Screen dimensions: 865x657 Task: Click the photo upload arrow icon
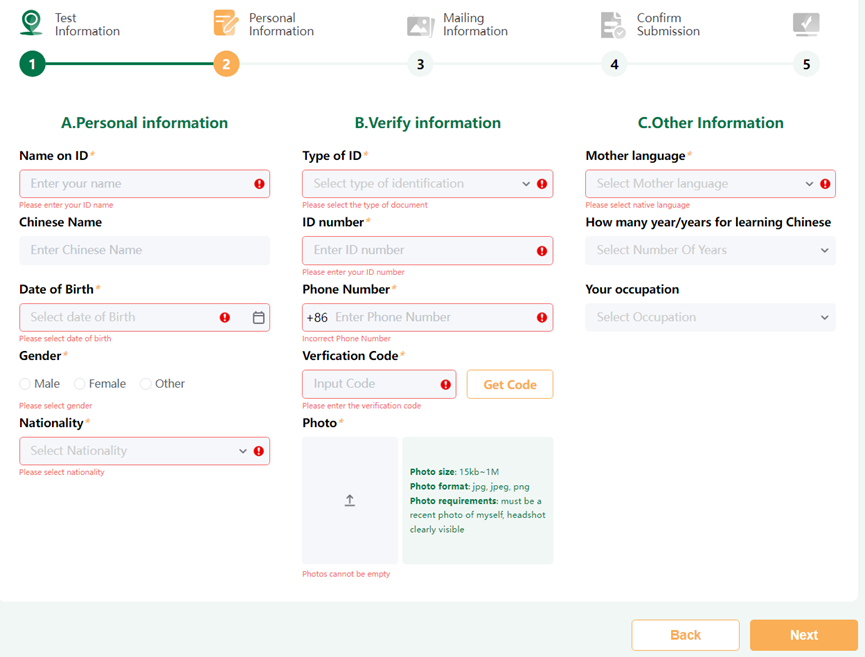350,500
